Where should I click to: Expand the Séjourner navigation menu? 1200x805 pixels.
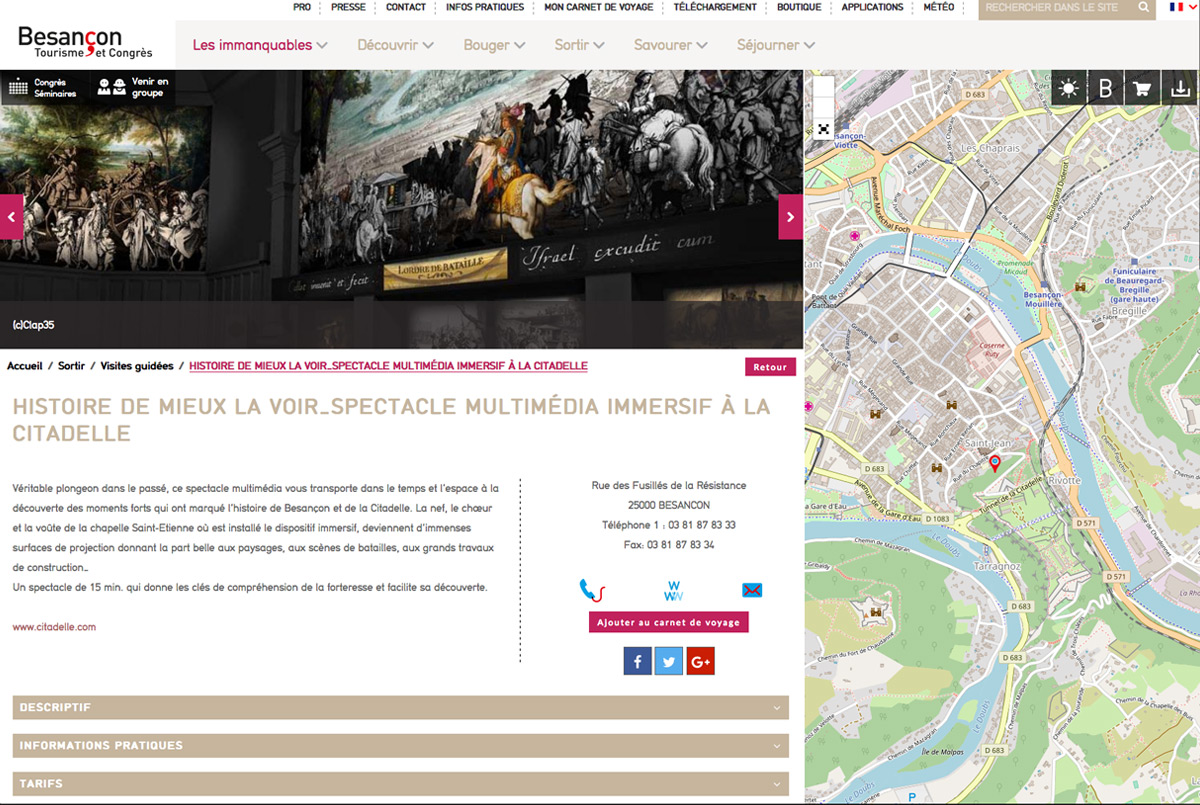[x=776, y=45]
